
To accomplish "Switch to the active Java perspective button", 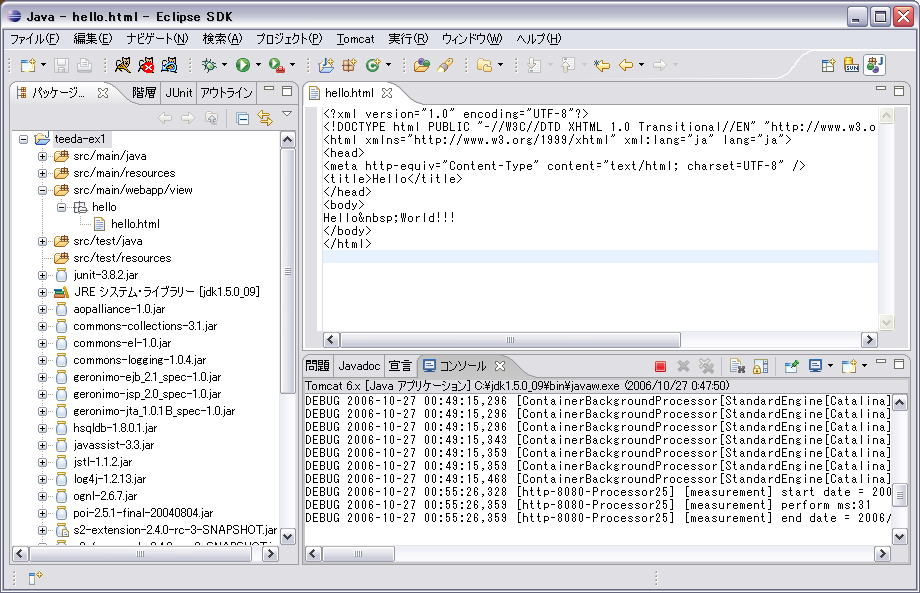I will click(875, 66).
